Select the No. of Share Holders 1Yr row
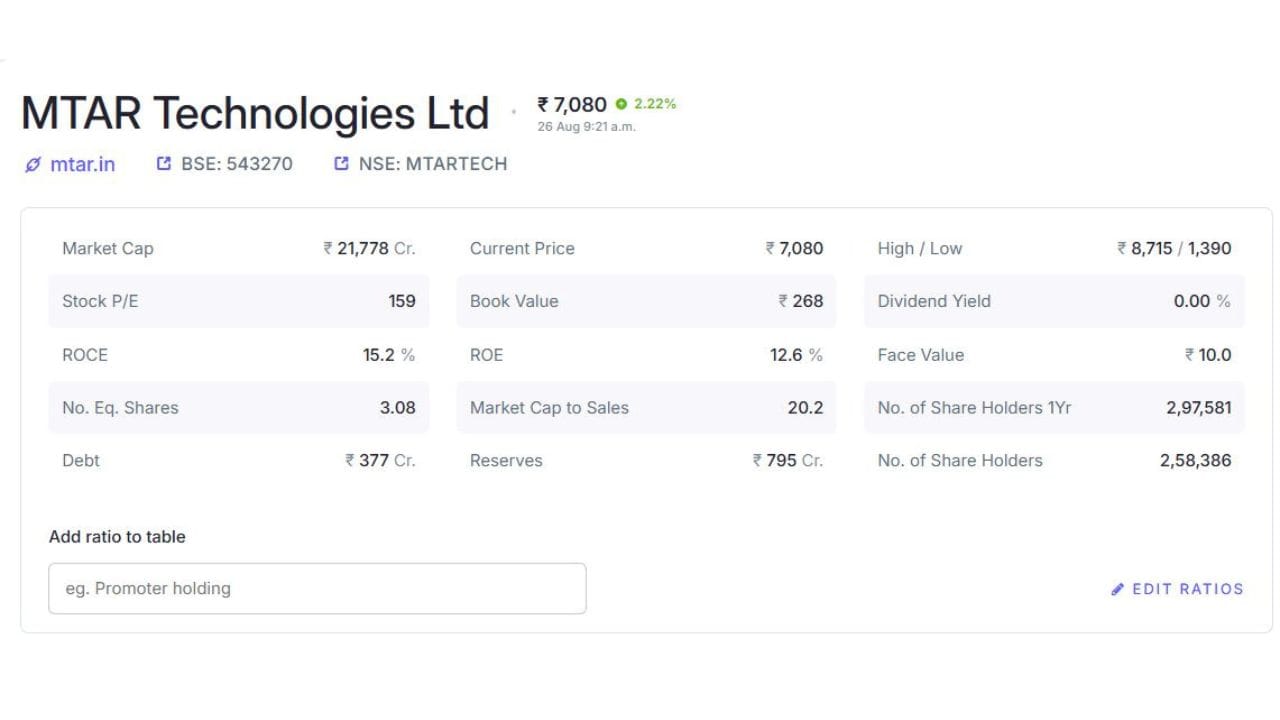 1054,407
